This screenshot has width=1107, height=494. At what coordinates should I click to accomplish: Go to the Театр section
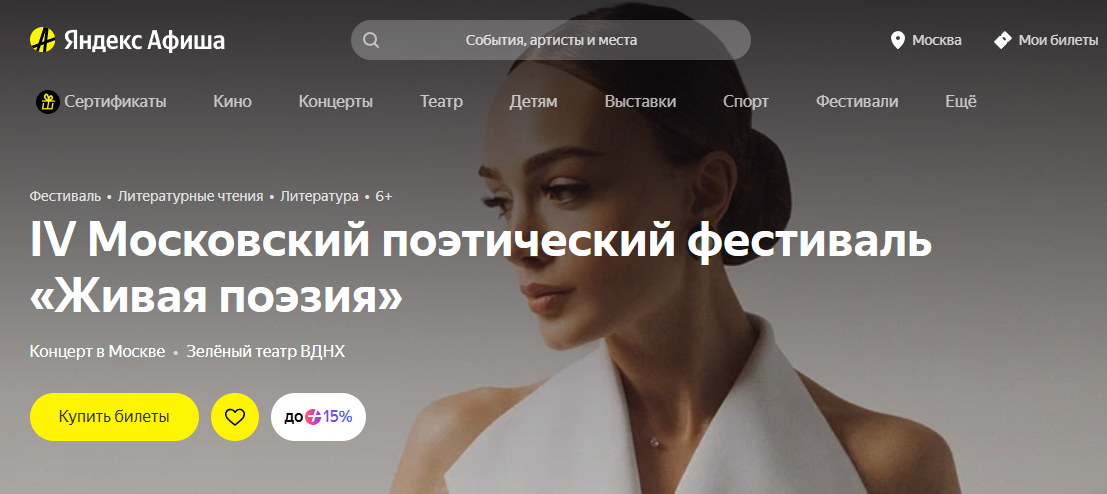coord(441,102)
